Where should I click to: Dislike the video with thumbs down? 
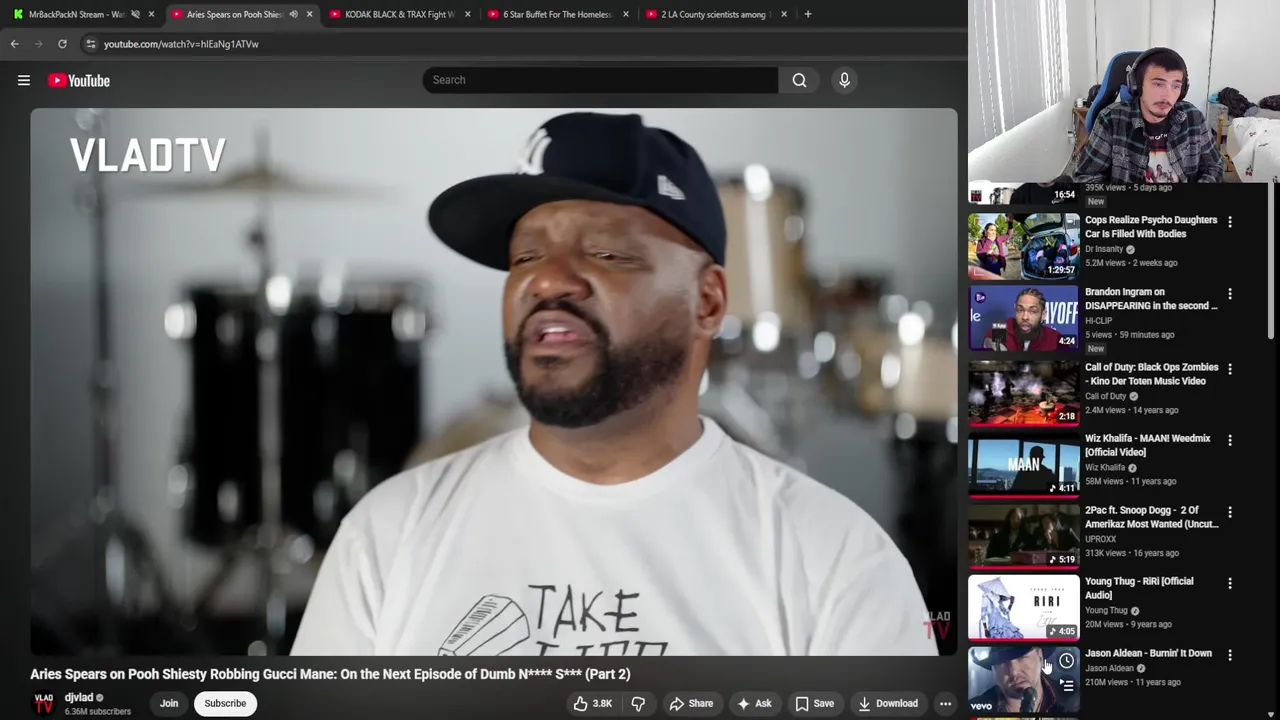[638, 703]
